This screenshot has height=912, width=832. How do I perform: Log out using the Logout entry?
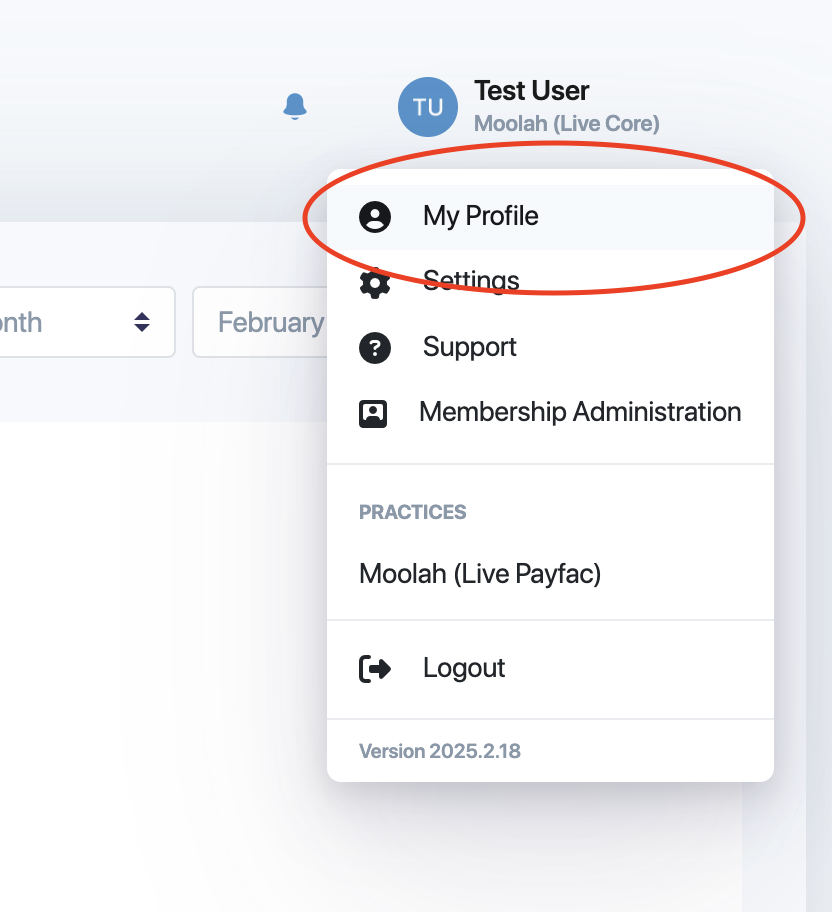(550, 668)
